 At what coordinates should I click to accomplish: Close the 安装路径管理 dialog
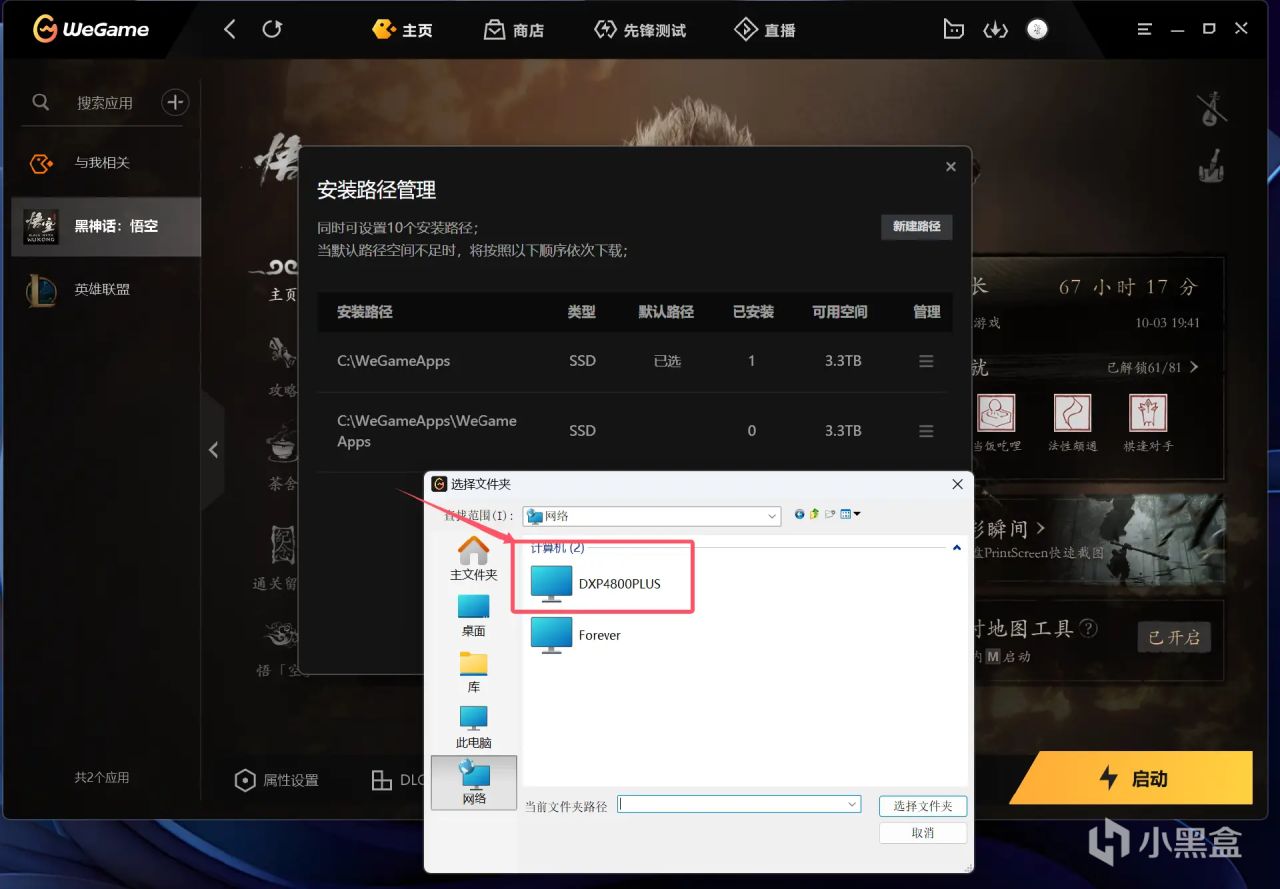[951, 167]
